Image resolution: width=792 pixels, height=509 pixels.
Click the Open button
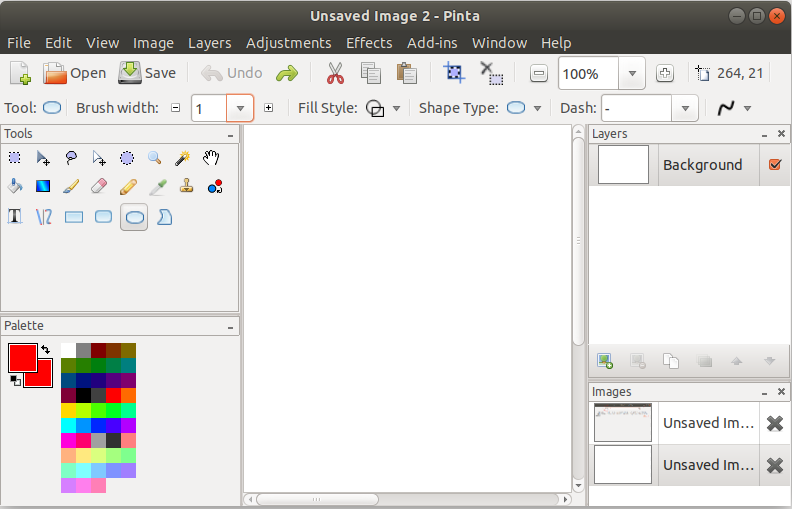click(x=74, y=73)
